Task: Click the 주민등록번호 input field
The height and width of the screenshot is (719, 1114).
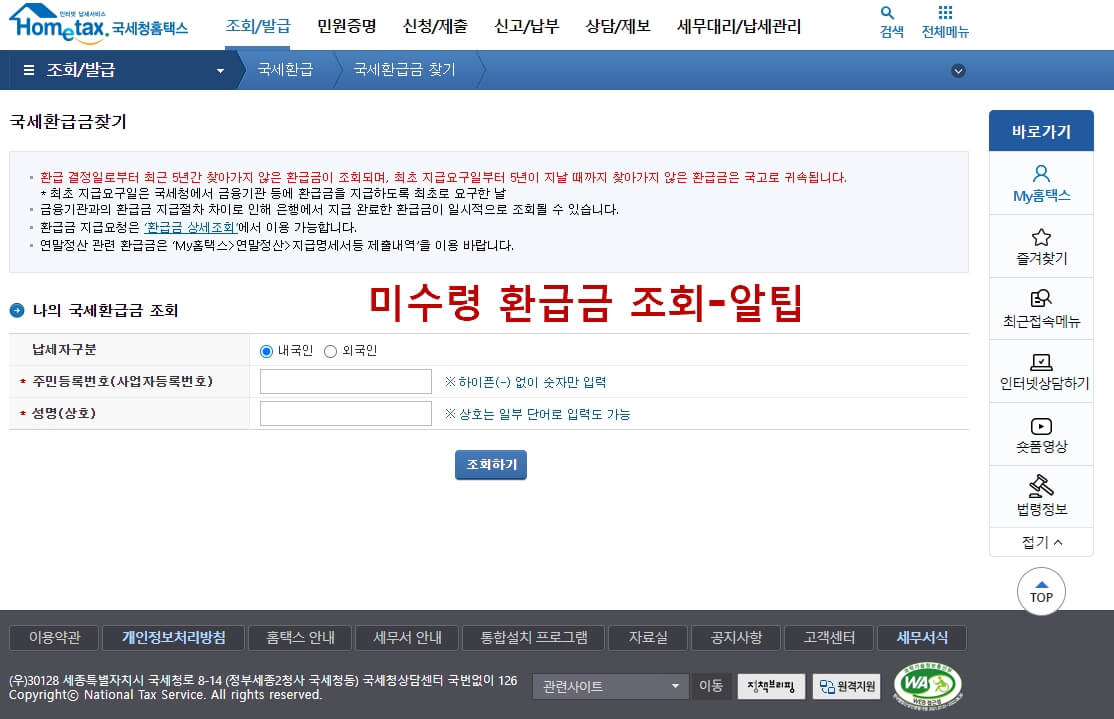Action: point(345,381)
